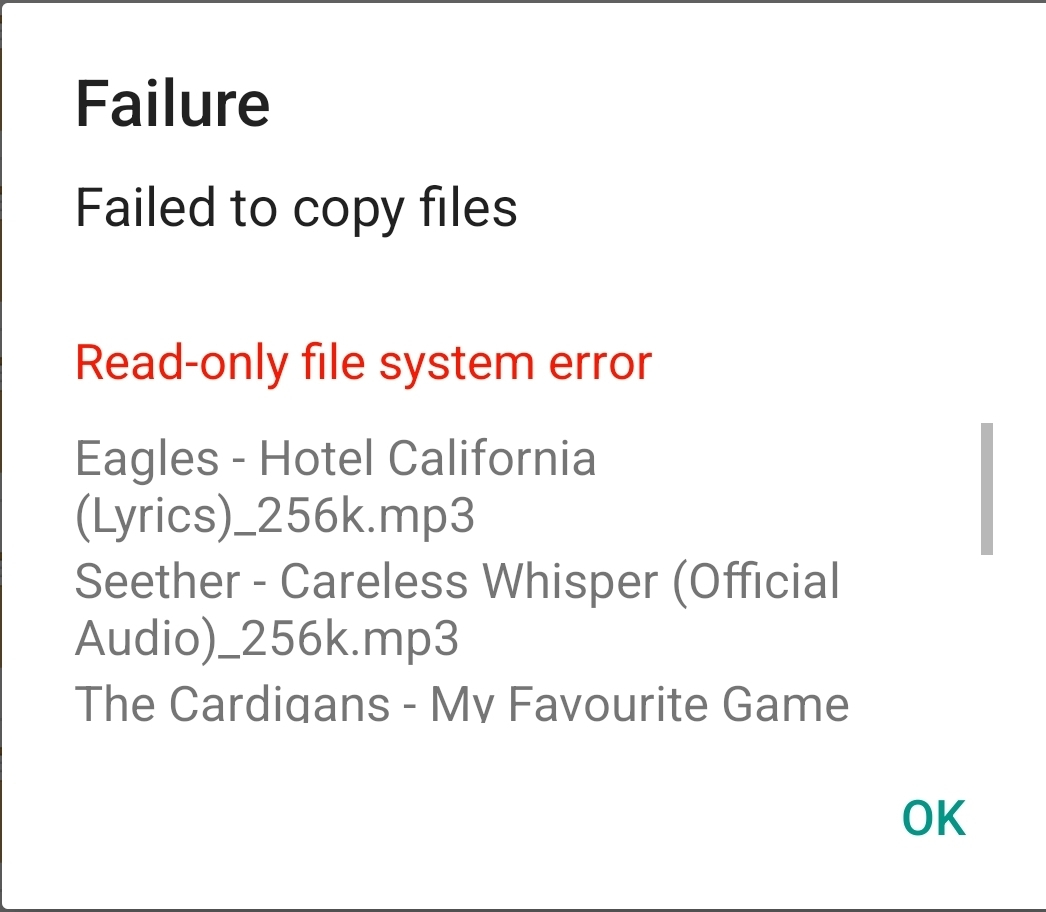Viewport: 1046px width, 912px height.
Task: Click the "Audio)_256k.mp3" filename line
Action: click(x=267, y=639)
